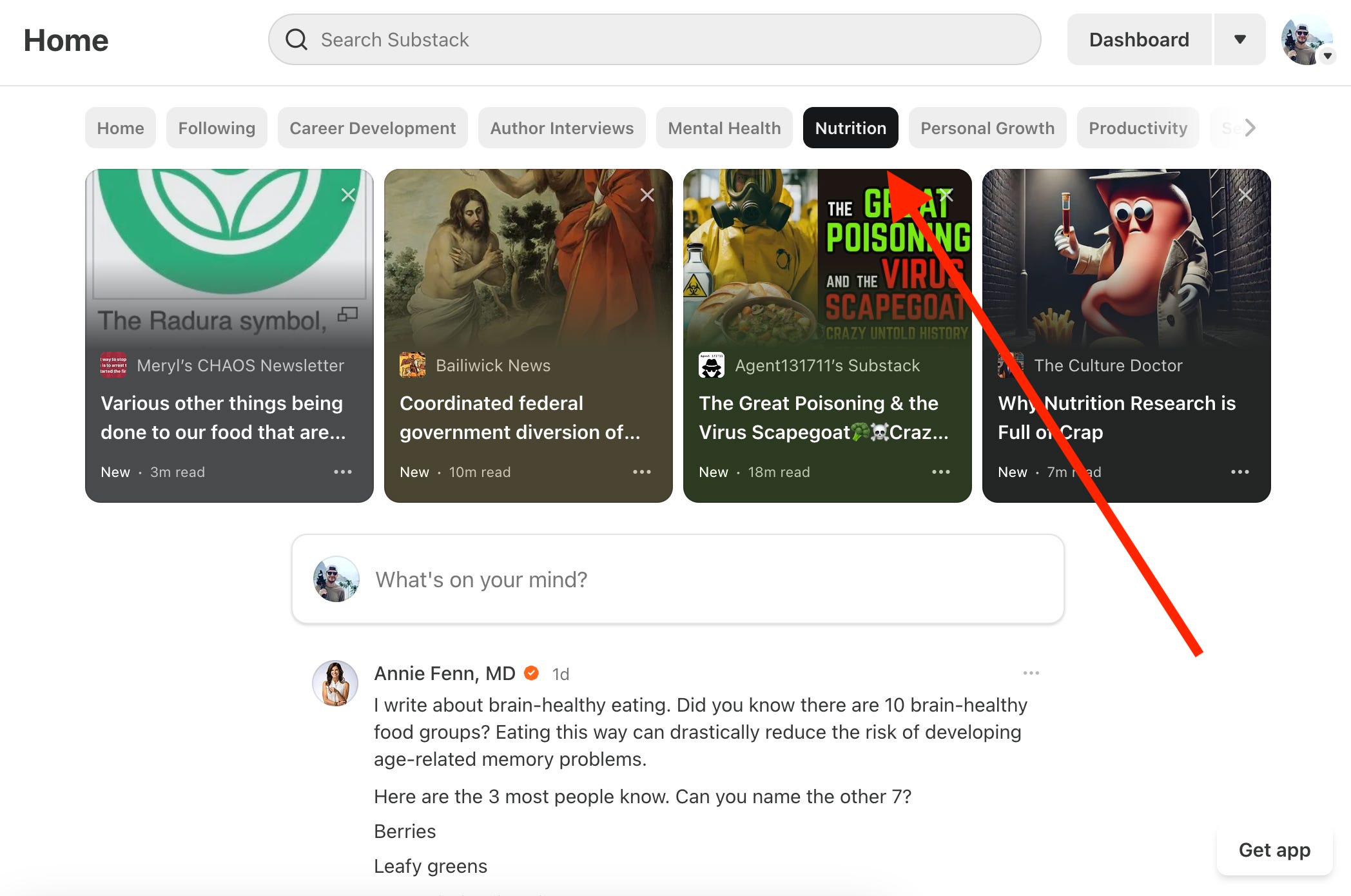Open options menu on Meryl's card
Image resolution: width=1351 pixels, height=896 pixels.
point(342,472)
